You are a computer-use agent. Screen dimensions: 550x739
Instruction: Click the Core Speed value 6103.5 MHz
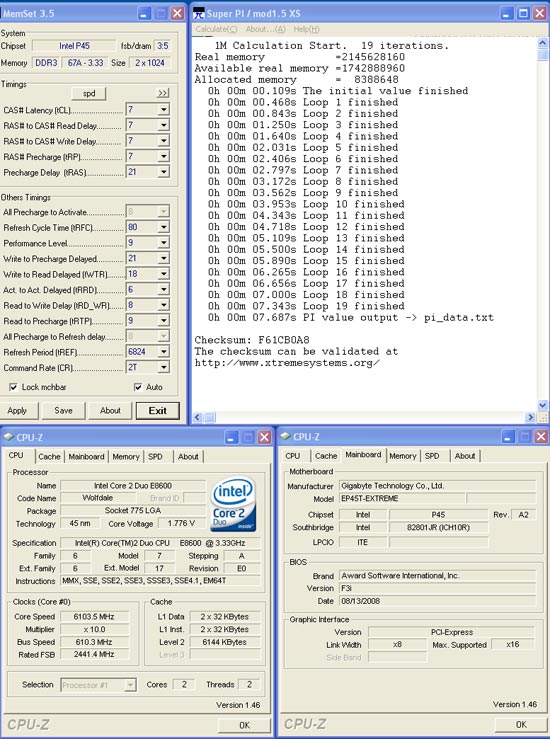click(94, 616)
